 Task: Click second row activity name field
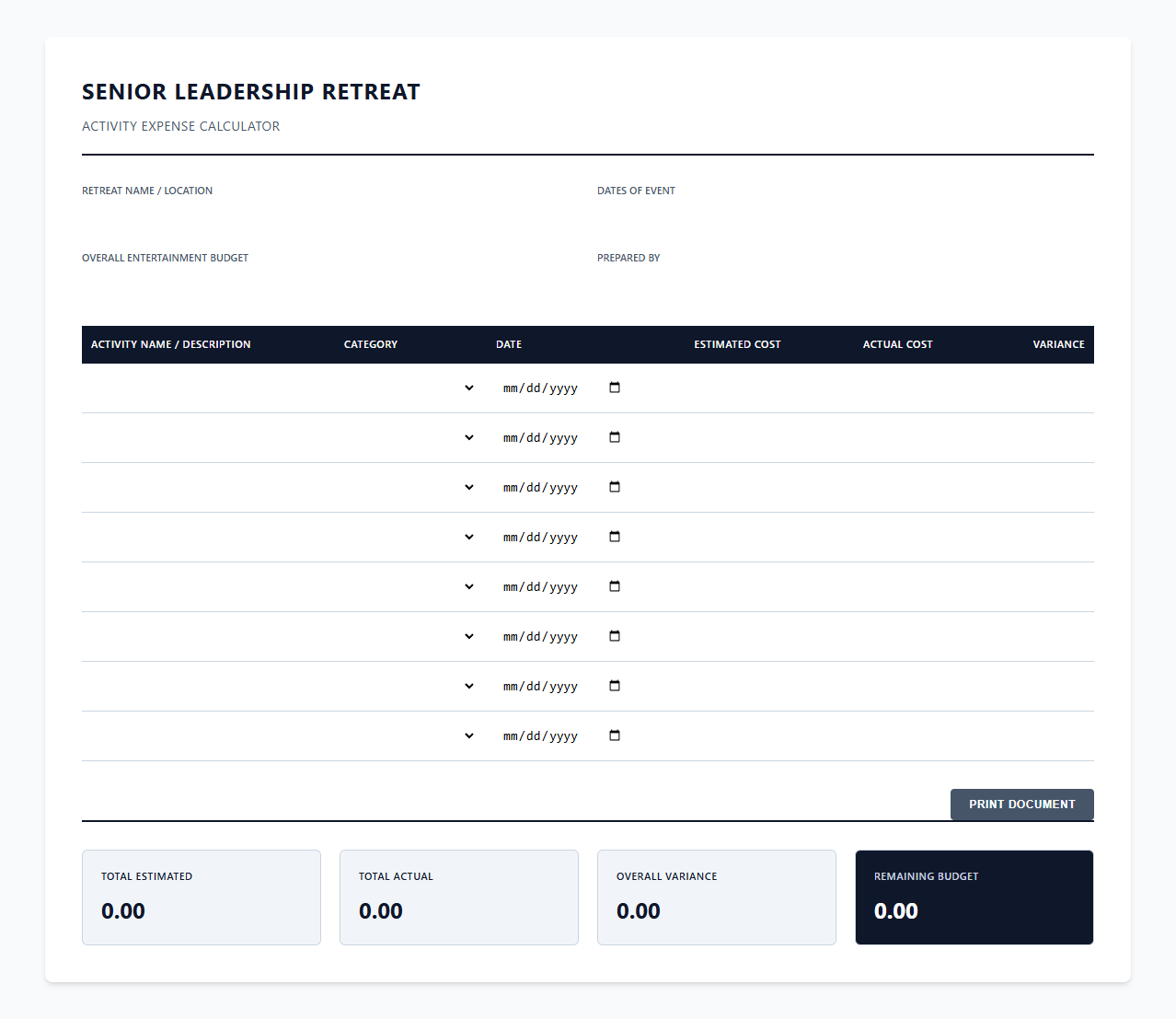pos(208,438)
